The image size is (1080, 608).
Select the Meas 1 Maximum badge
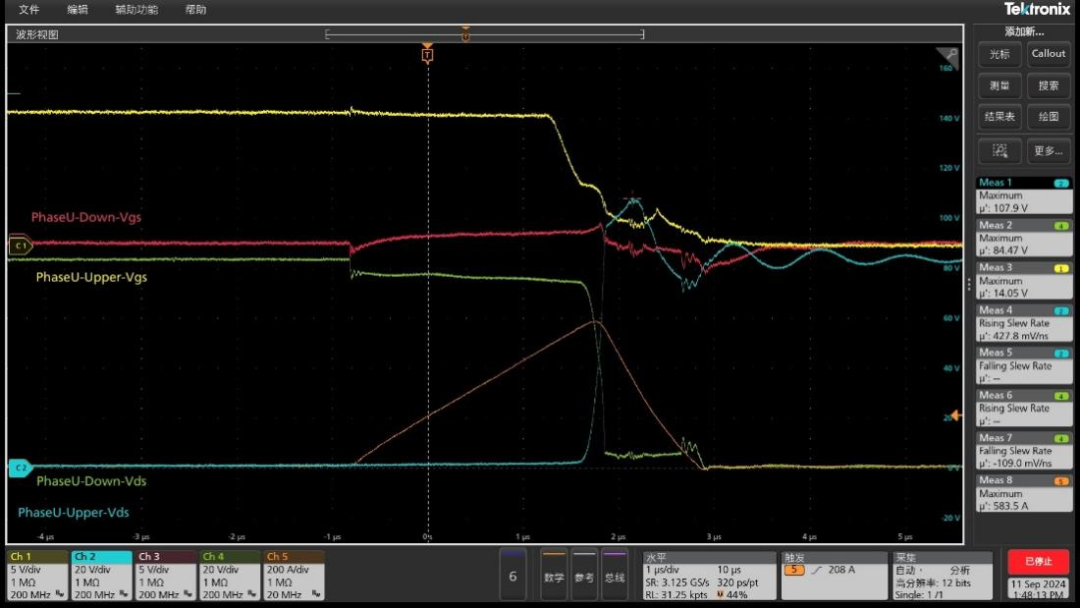(x=1024, y=196)
